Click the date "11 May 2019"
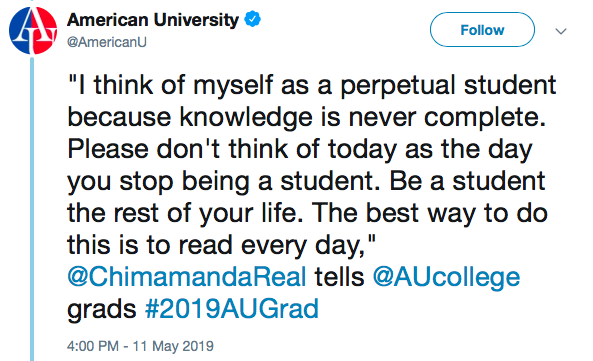 173,346
